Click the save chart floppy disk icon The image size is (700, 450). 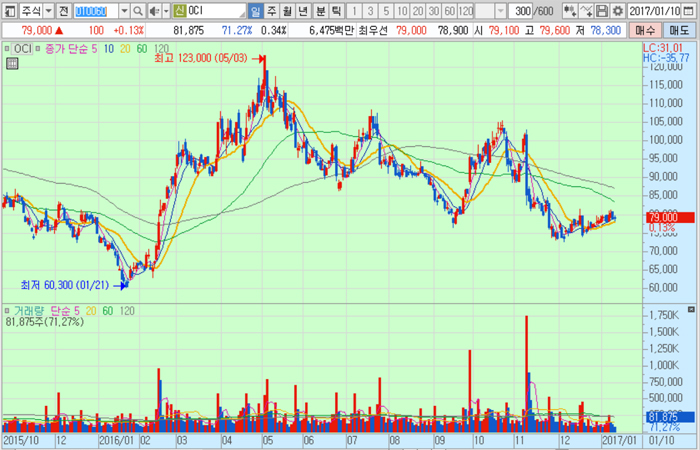click(602, 10)
